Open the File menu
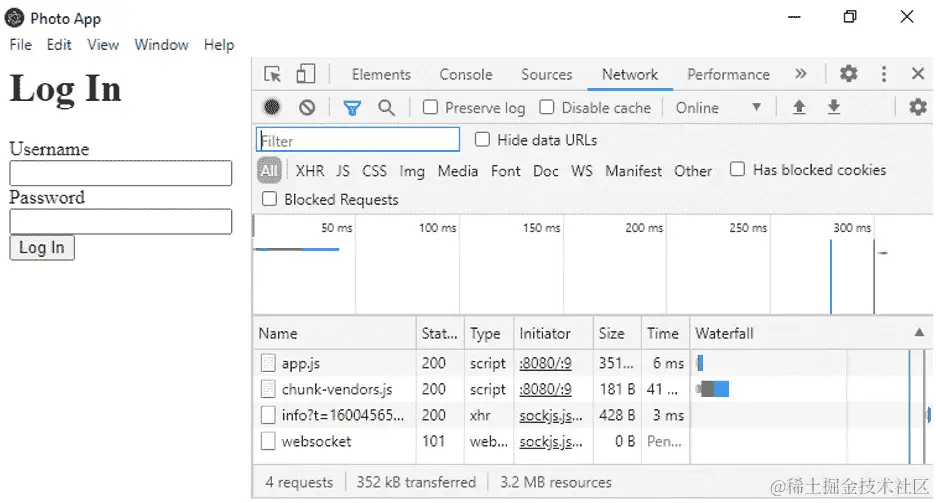This screenshot has height=503, width=936. tap(21, 45)
